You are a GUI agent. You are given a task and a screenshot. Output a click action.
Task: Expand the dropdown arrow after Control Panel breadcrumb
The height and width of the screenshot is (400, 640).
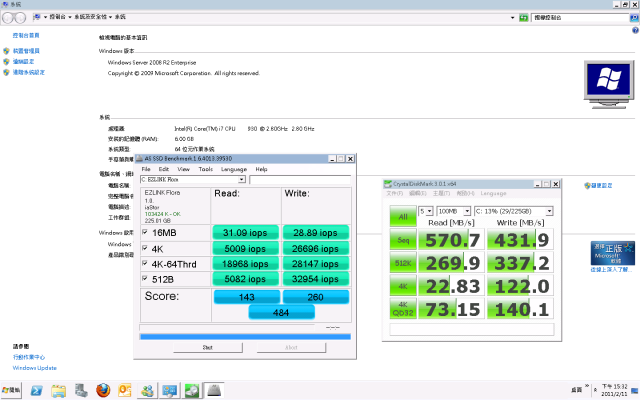click(x=69, y=17)
